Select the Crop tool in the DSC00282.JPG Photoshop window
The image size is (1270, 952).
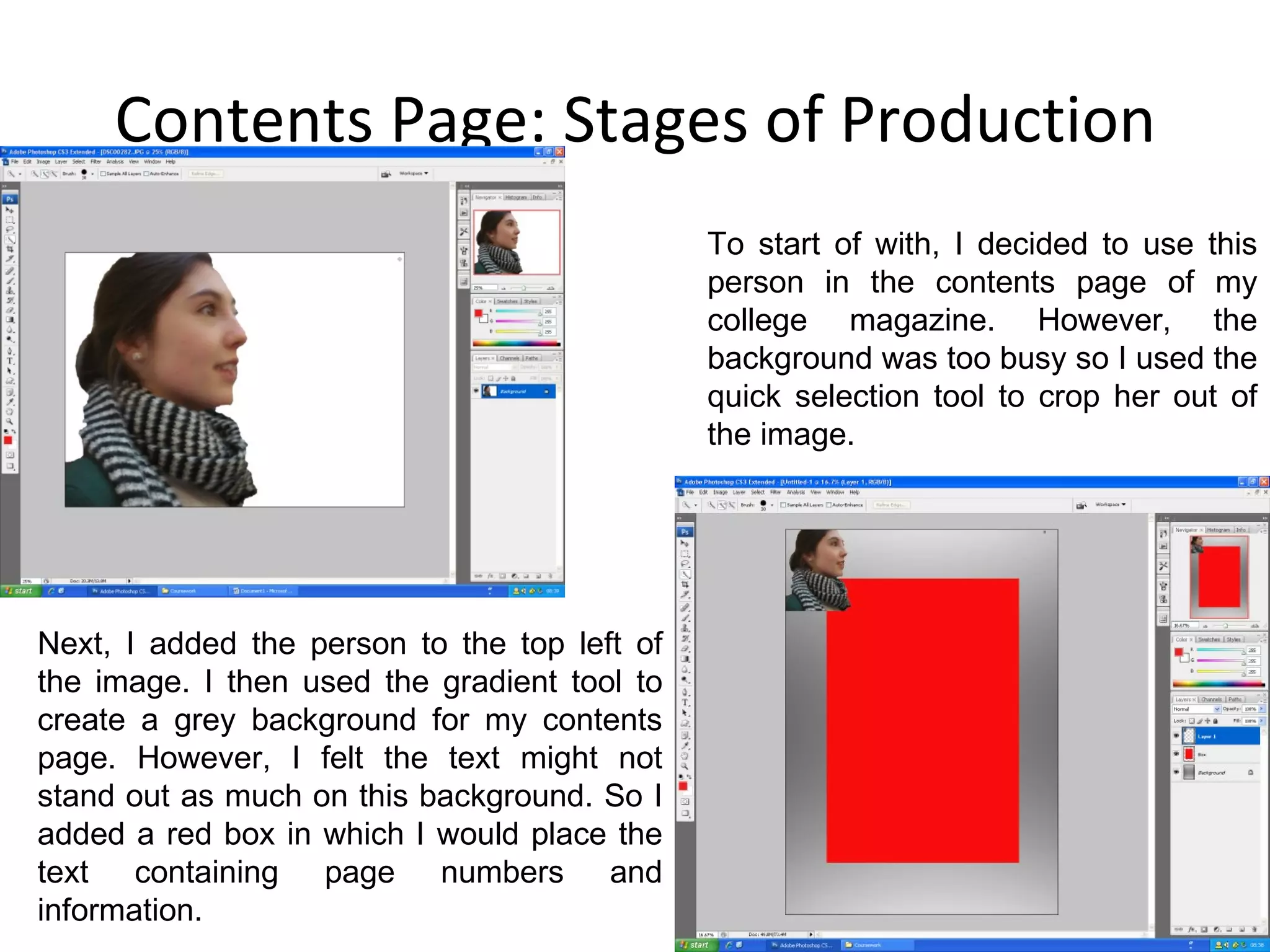pos(9,249)
